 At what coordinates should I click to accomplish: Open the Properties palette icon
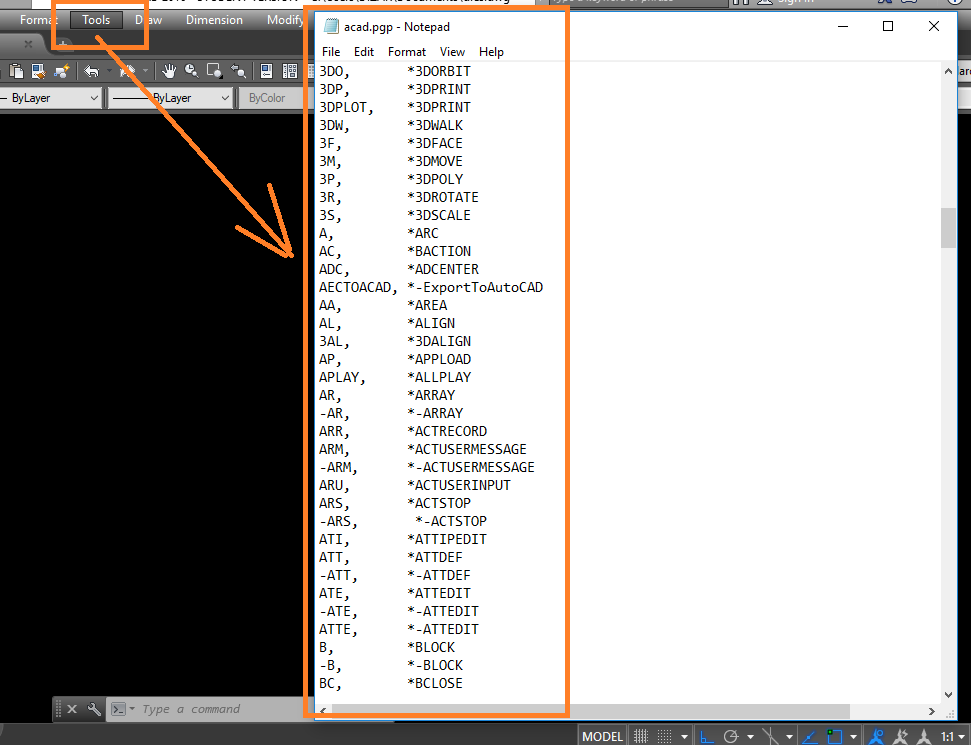click(265, 73)
